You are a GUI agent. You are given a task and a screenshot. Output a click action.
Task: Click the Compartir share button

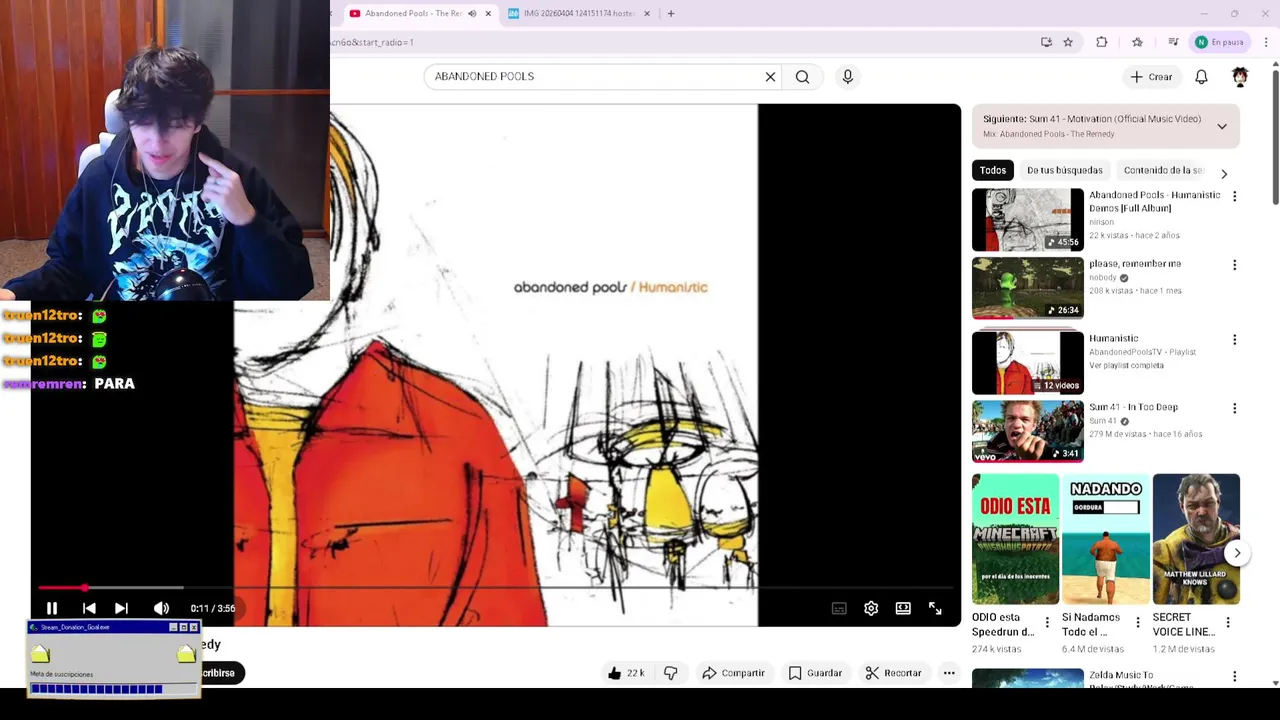point(733,673)
